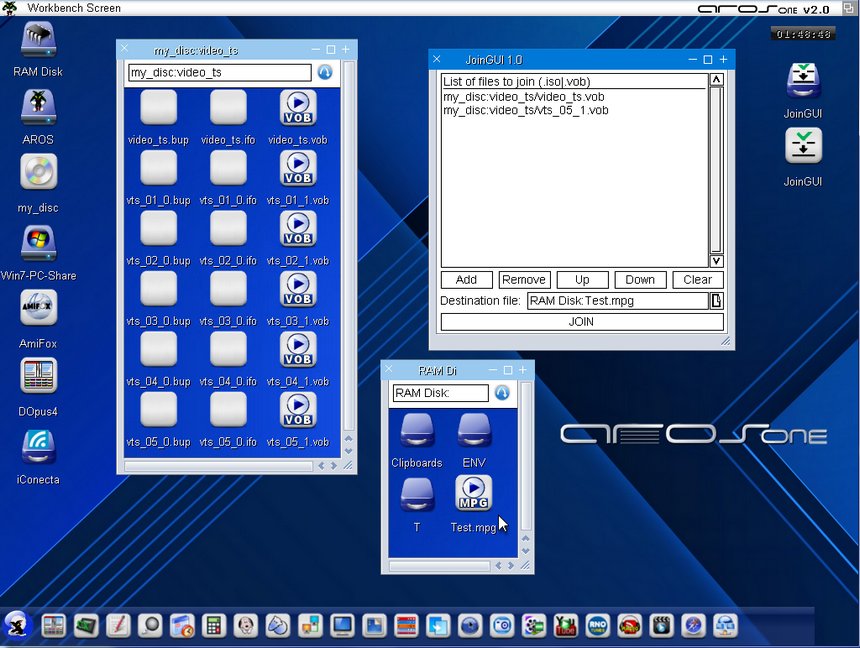860x648 pixels.
Task: Open the Clipboards drawer icon
Action: pyautogui.click(x=417, y=431)
